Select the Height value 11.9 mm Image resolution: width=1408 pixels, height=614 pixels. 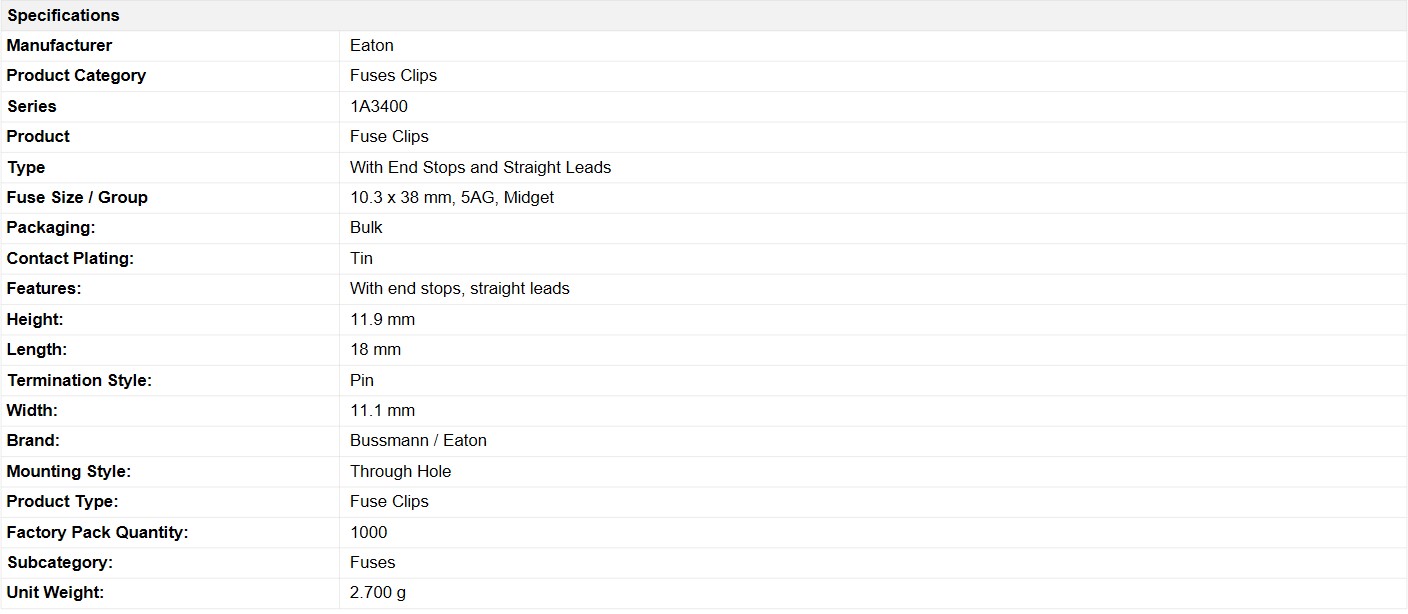[x=382, y=319]
